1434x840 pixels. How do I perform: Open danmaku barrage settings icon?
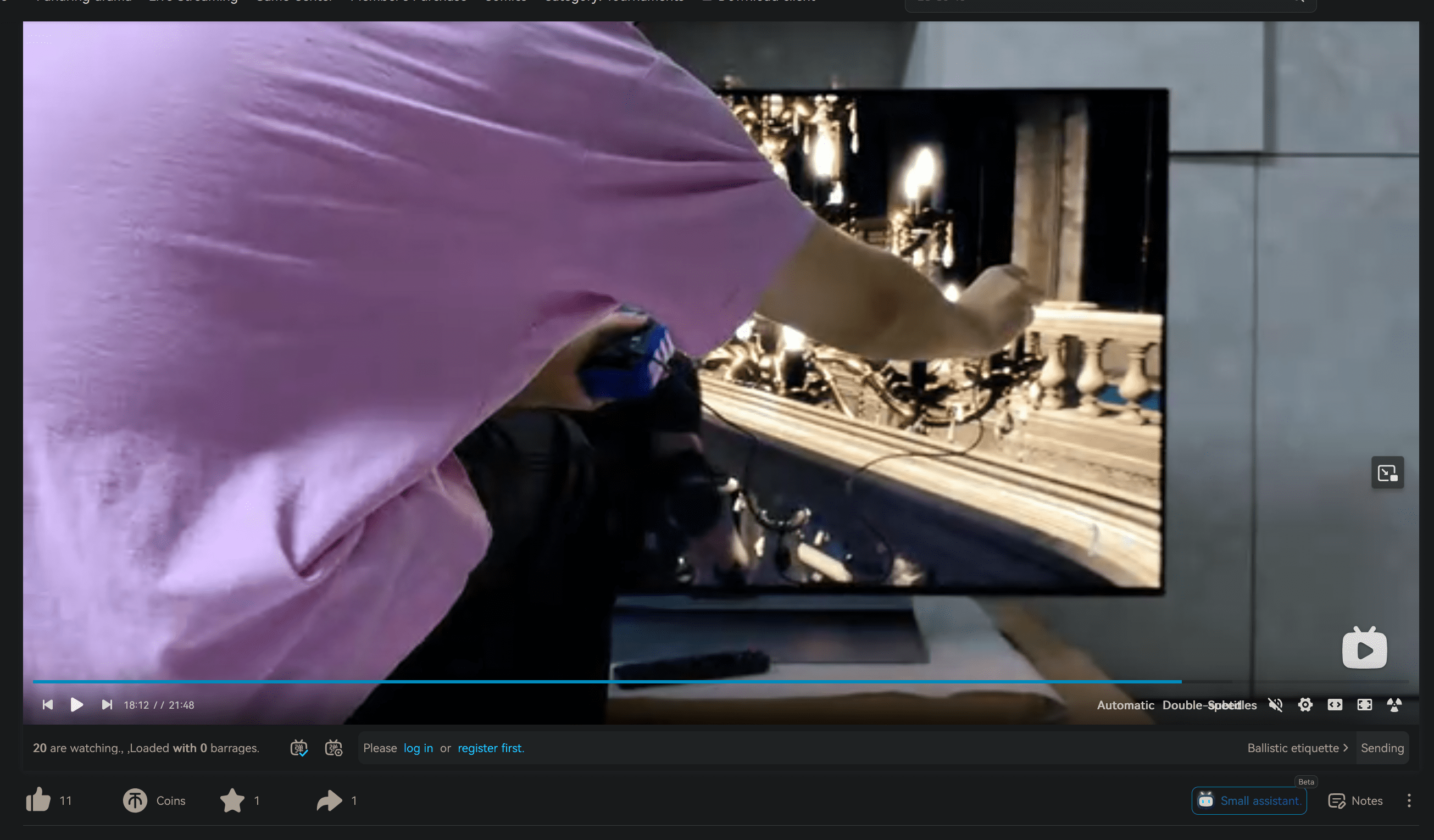pyautogui.click(x=334, y=748)
